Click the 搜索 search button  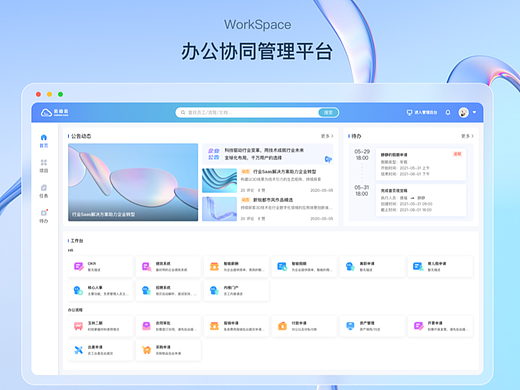[x=328, y=113]
